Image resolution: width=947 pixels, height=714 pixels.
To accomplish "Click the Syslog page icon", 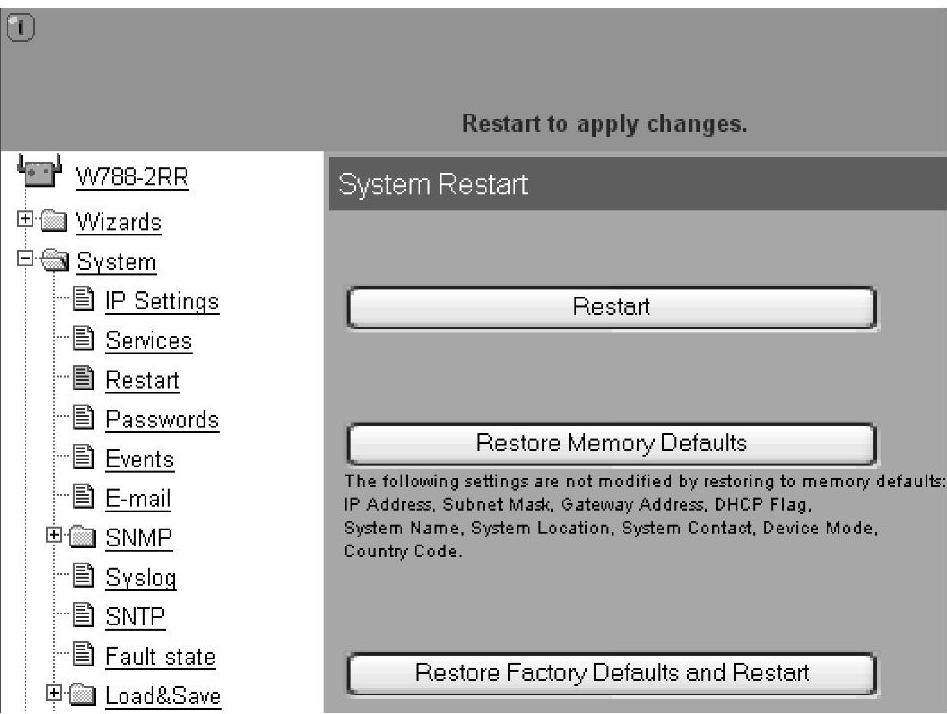I will (x=83, y=575).
